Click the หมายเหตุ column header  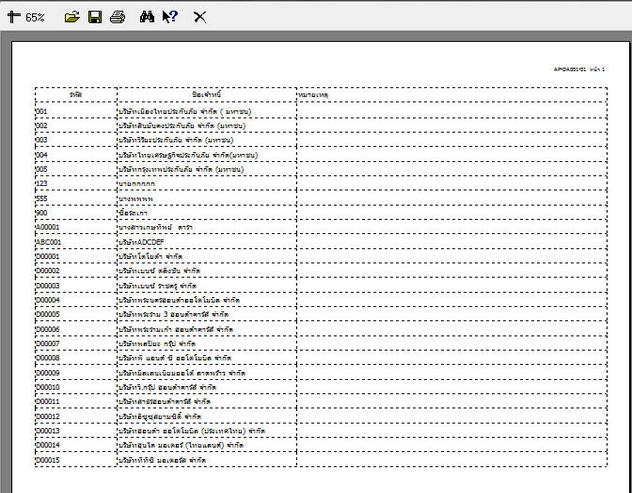point(313,95)
